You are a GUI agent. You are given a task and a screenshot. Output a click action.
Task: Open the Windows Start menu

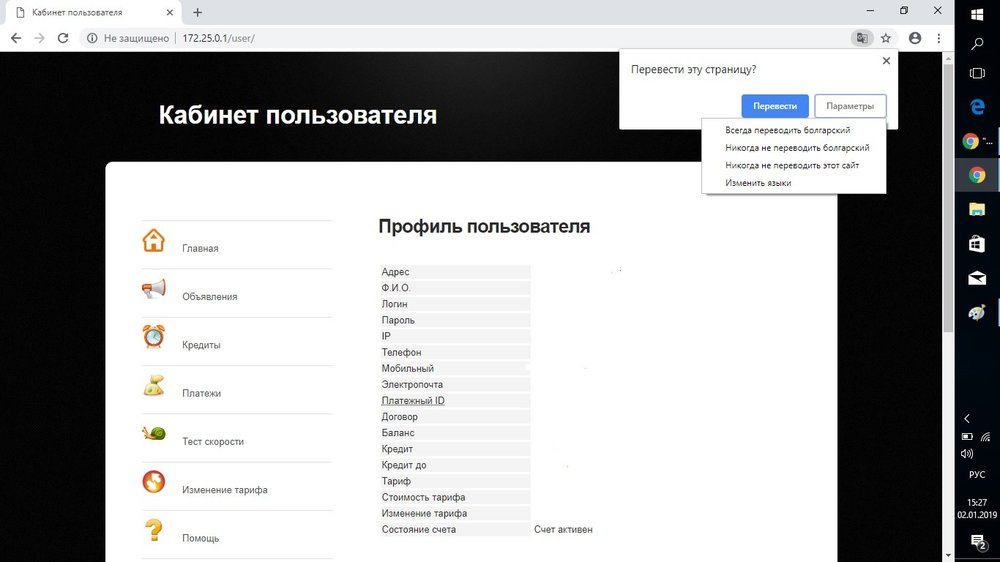coord(977,14)
